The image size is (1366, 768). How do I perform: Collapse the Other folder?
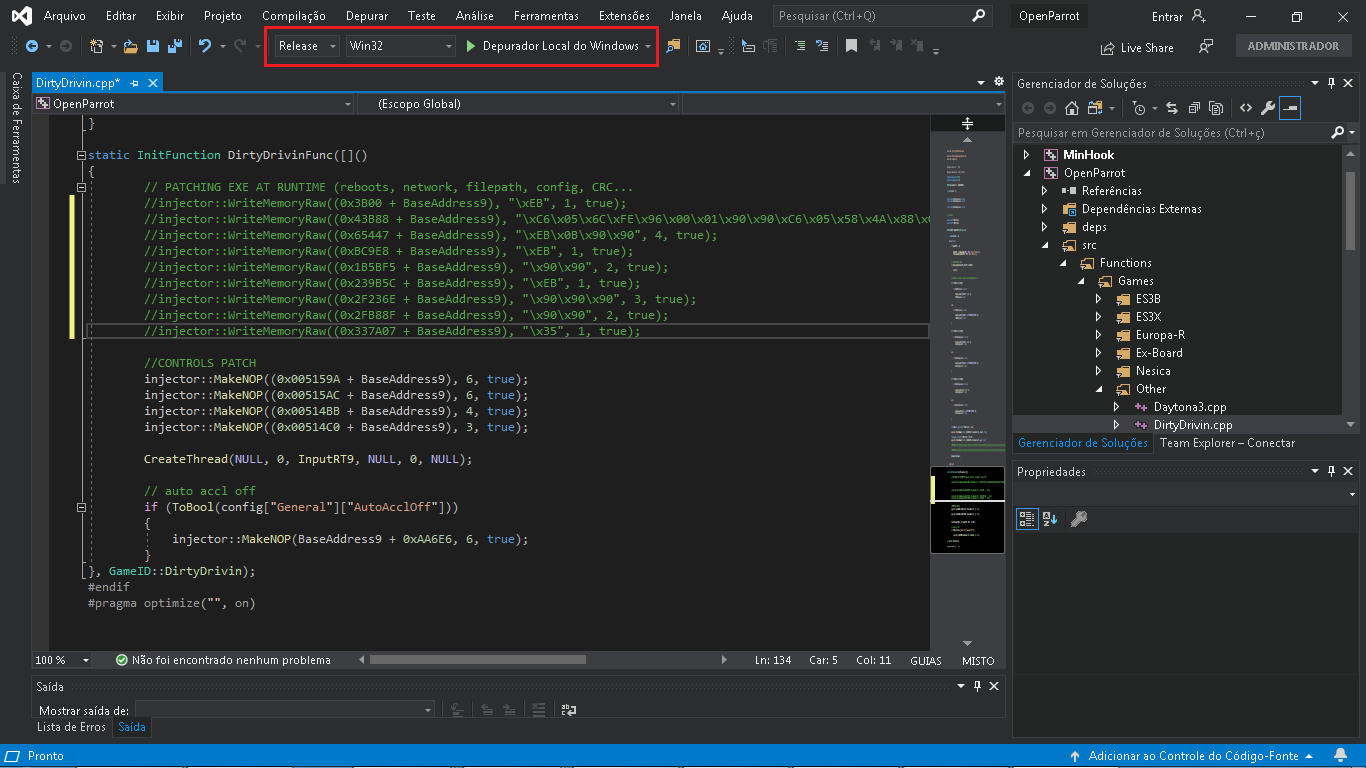(1098, 389)
